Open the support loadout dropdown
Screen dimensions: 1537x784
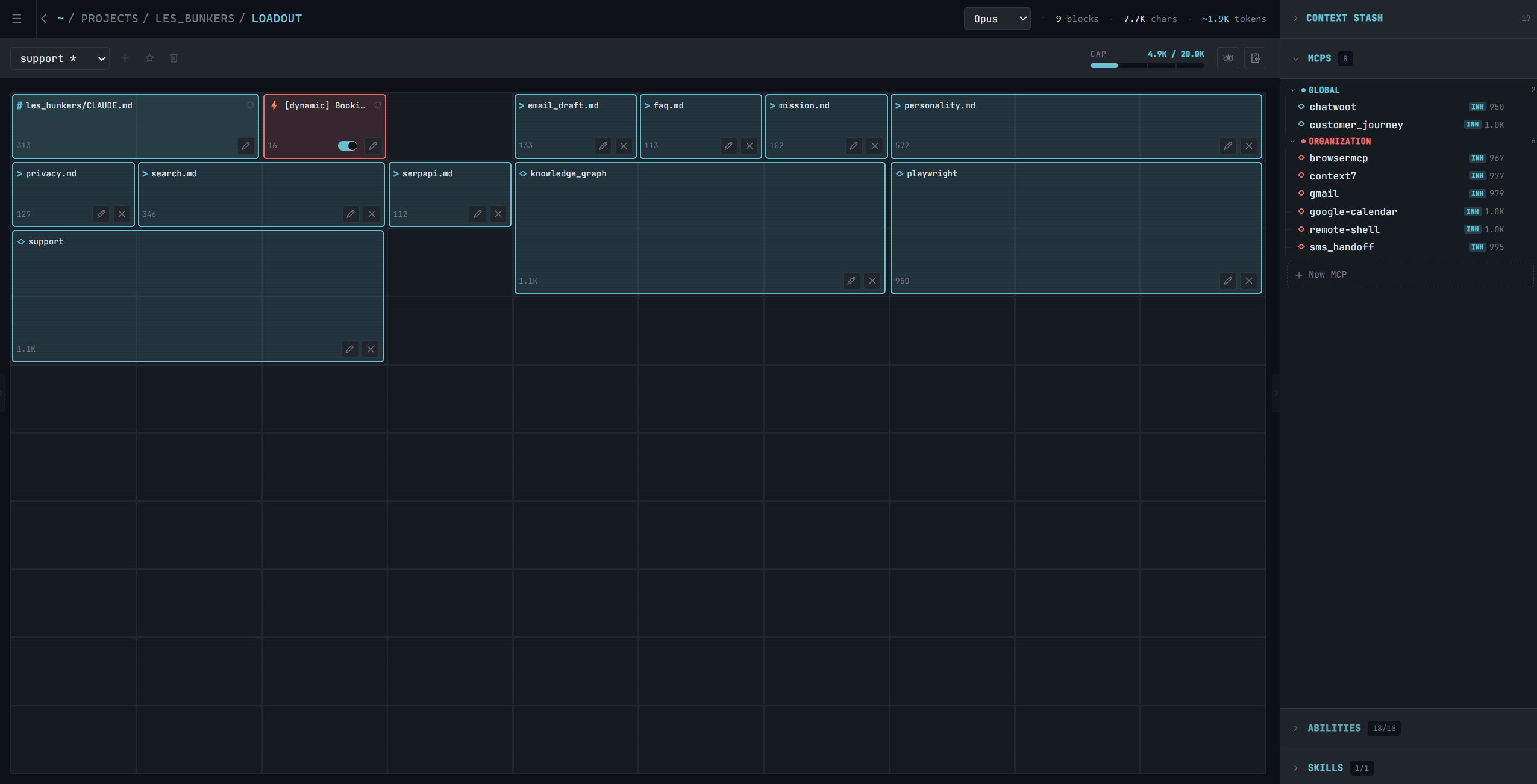tap(60, 58)
